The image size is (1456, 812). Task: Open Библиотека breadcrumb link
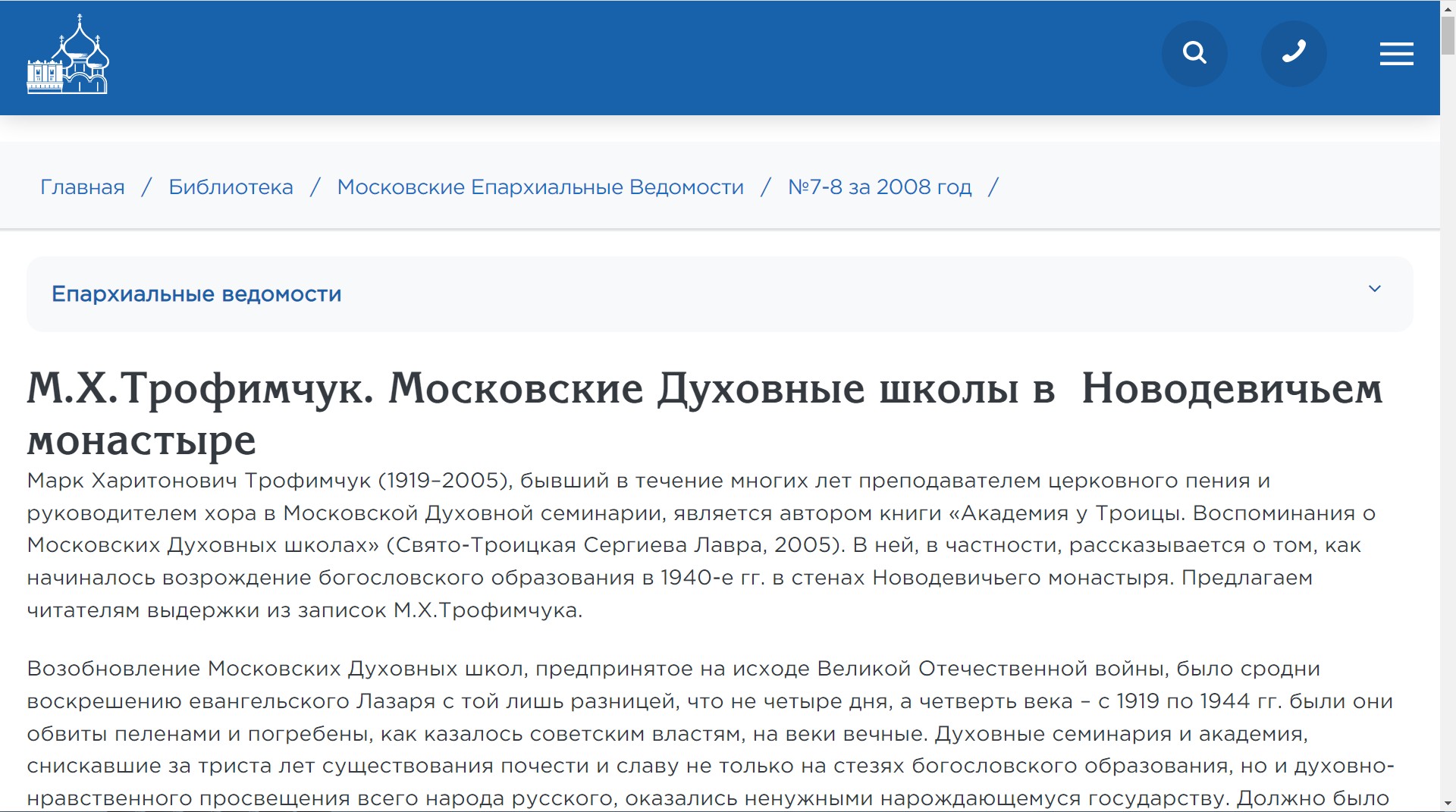(x=231, y=187)
